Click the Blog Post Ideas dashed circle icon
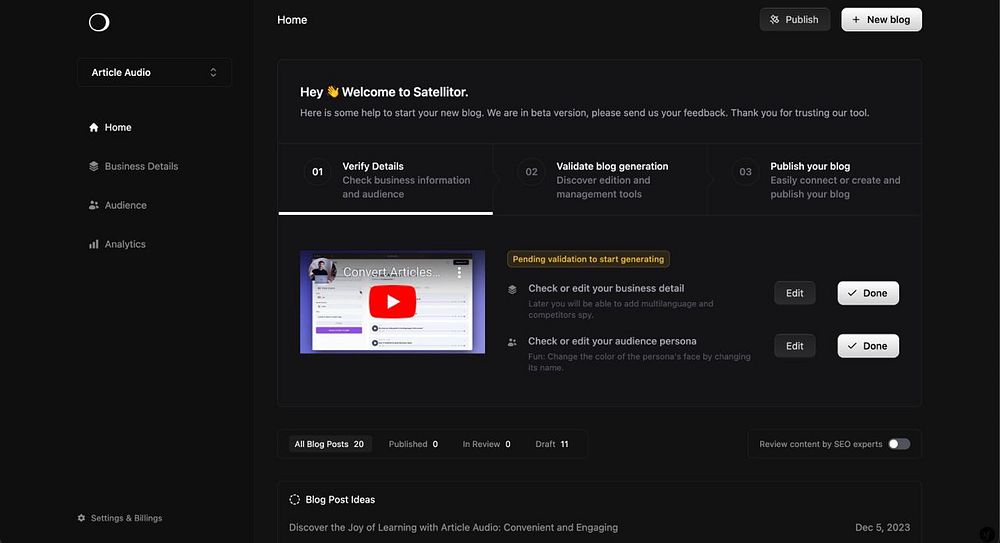 pyautogui.click(x=295, y=500)
